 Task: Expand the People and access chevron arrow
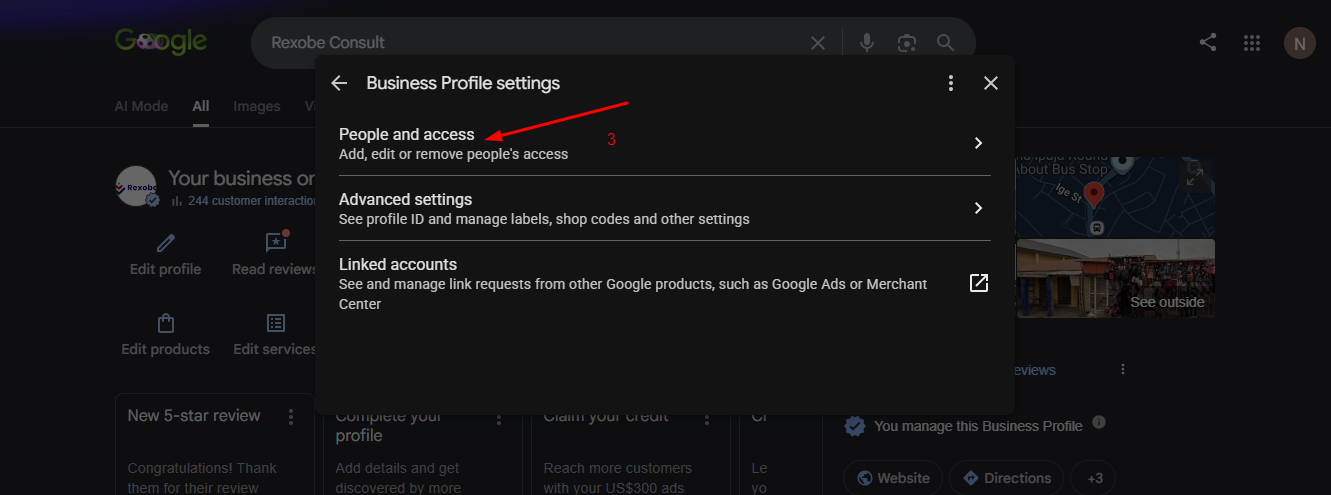(979, 143)
